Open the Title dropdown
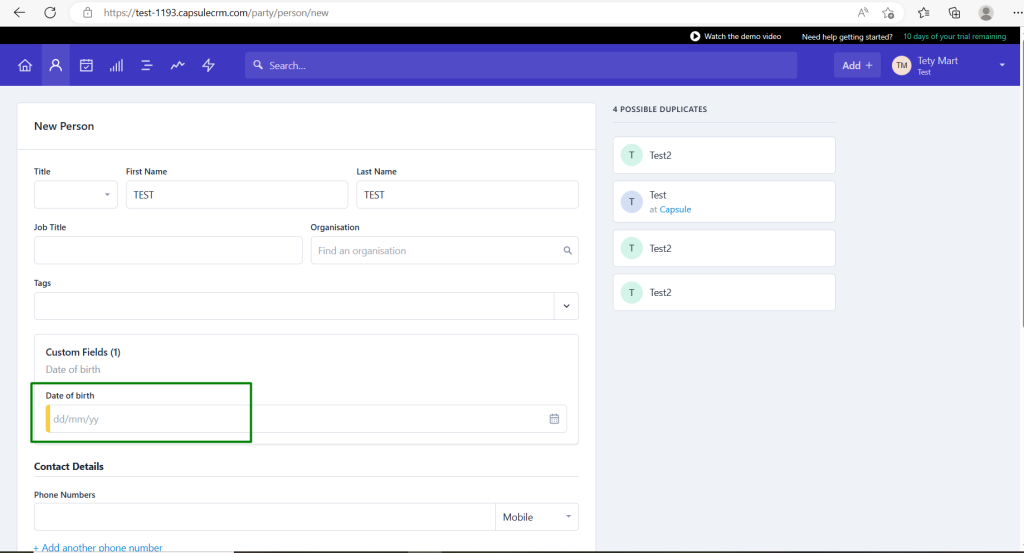The width and height of the screenshot is (1024, 553). tap(76, 195)
